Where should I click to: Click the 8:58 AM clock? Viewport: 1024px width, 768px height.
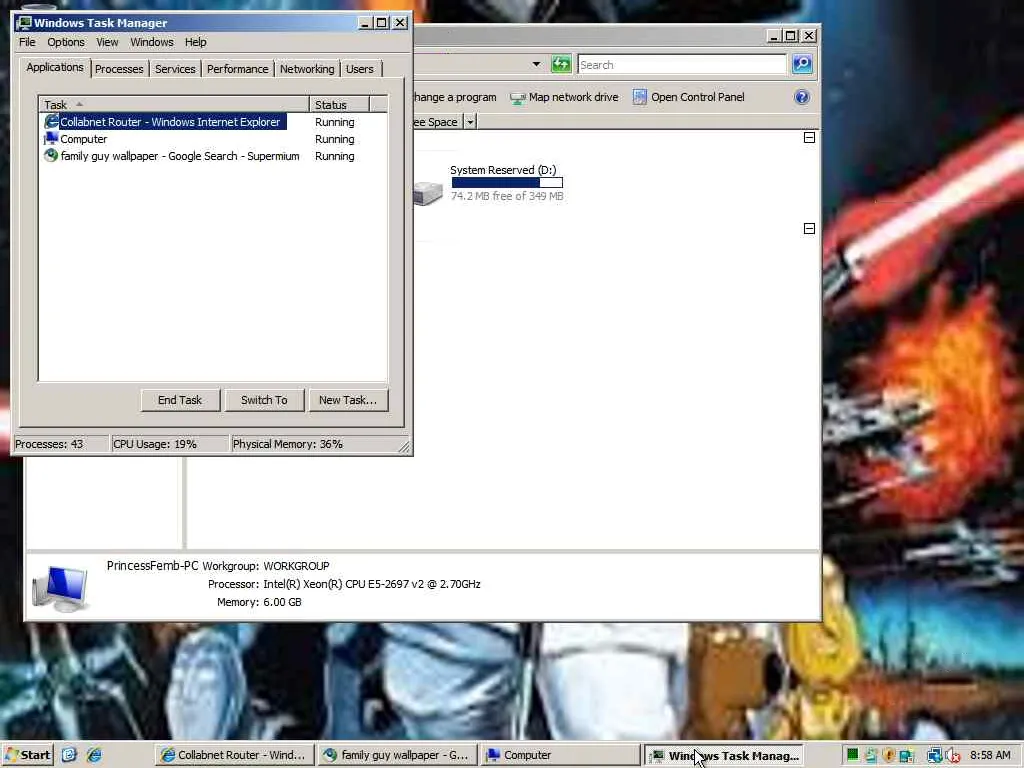pos(990,755)
